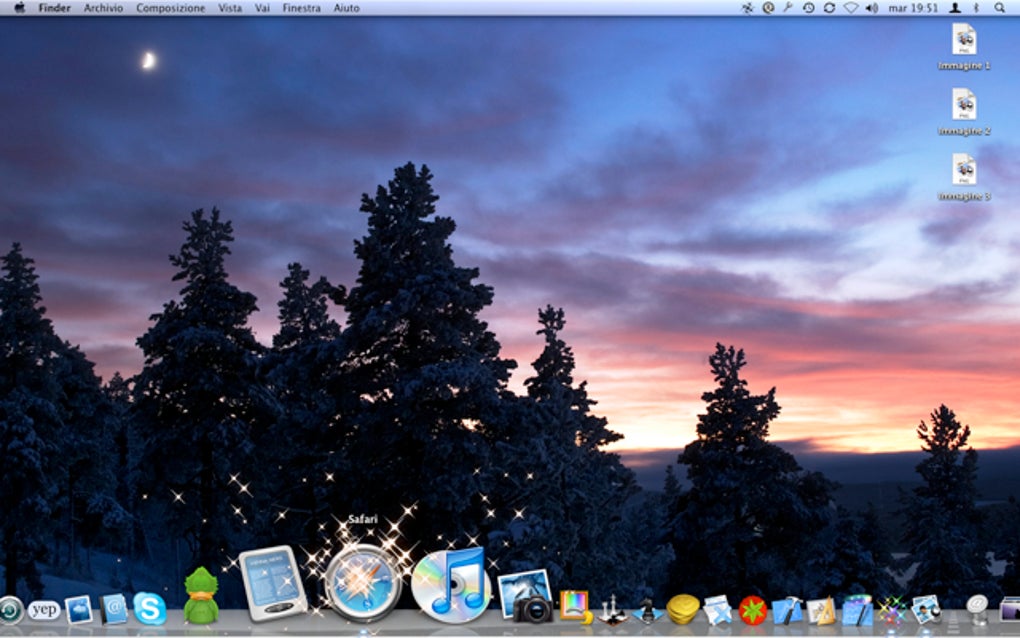Click the wrench menu bar icon
The width and height of the screenshot is (1020, 638).
[788, 8]
